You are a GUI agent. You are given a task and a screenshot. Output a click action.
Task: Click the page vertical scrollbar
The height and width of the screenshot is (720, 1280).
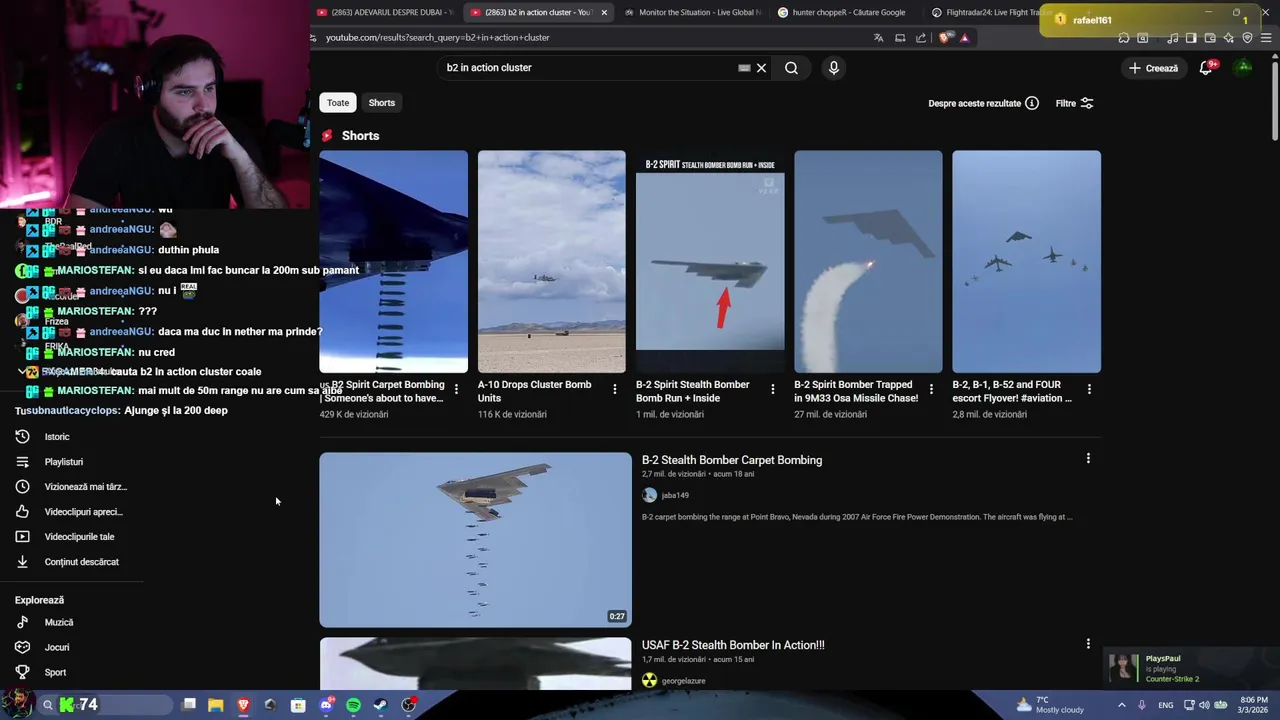1274,100
